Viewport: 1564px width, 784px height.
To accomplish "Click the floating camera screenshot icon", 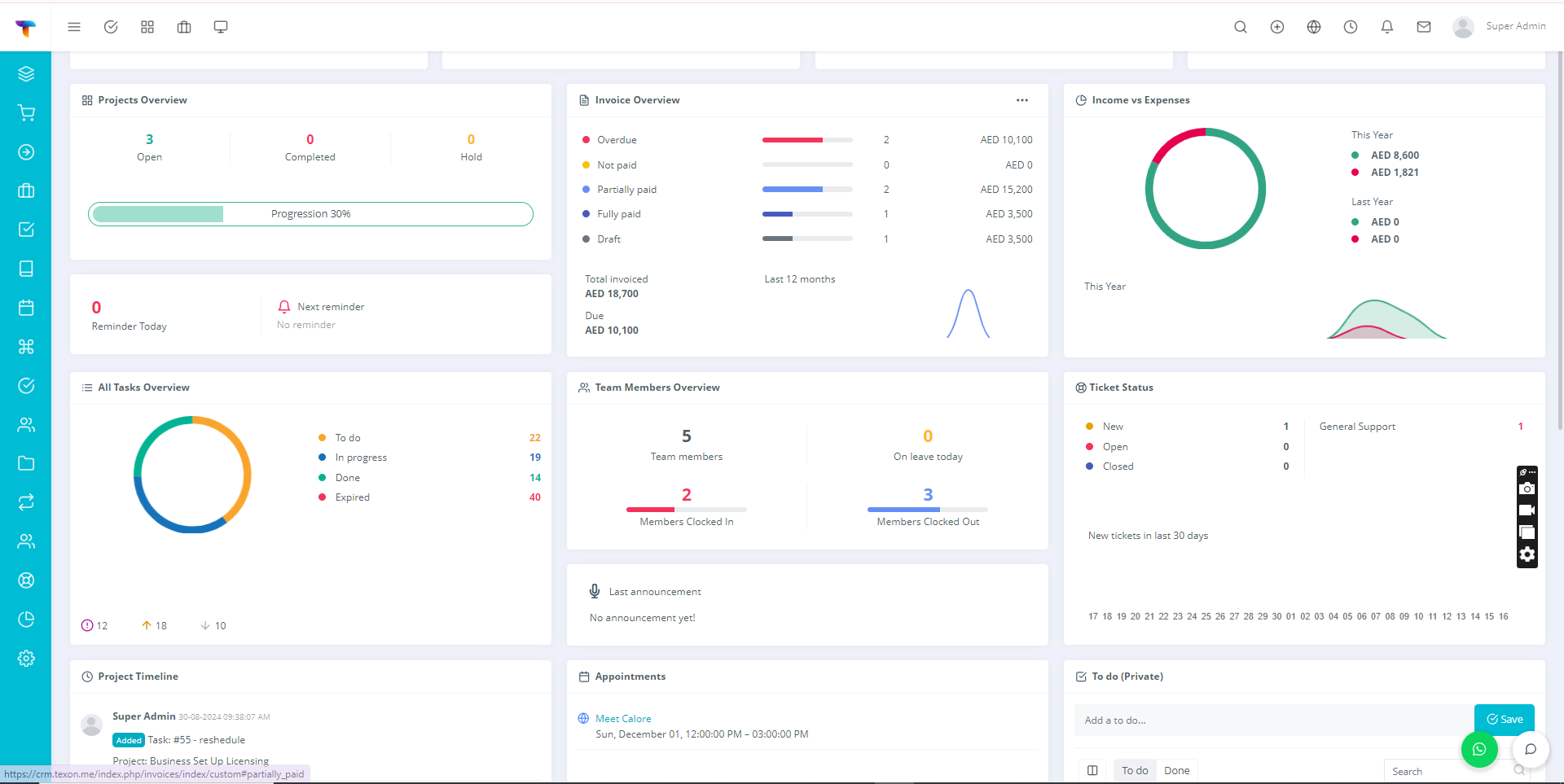I will [x=1527, y=488].
